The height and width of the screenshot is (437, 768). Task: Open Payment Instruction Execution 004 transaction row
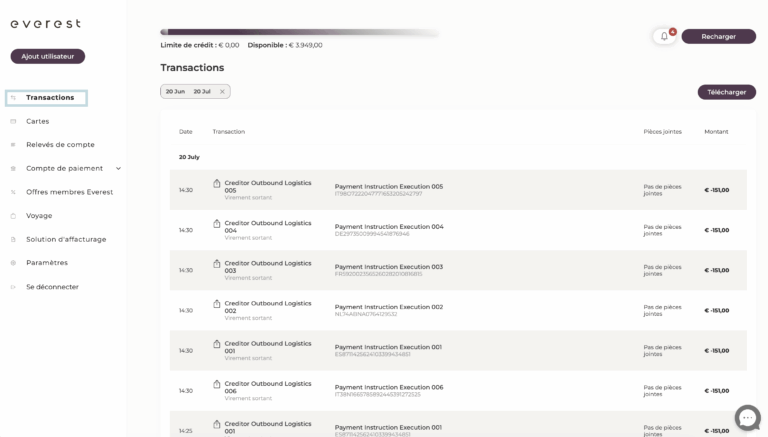point(458,230)
